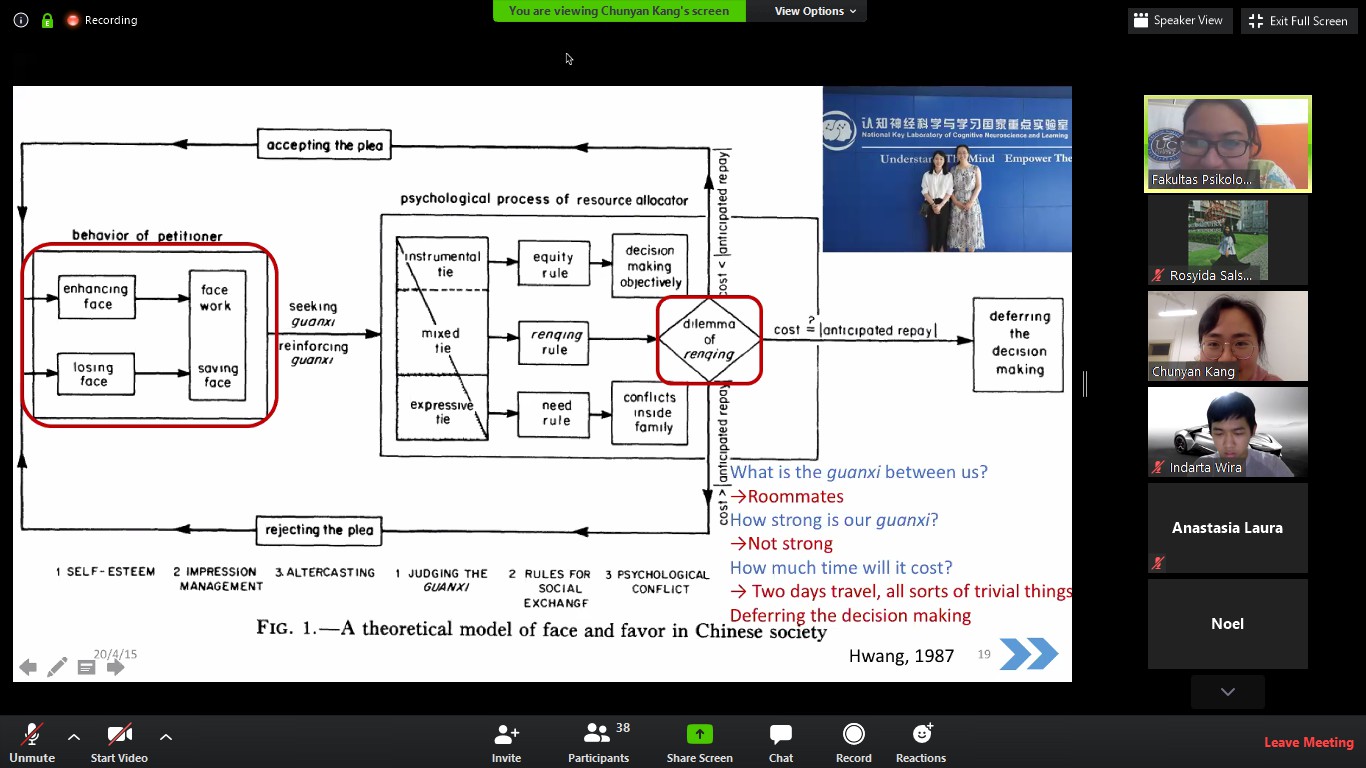The width and height of the screenshot is (1366, 768).
Task: Click the '→Roommates' answer text
Action: point(787,496)
